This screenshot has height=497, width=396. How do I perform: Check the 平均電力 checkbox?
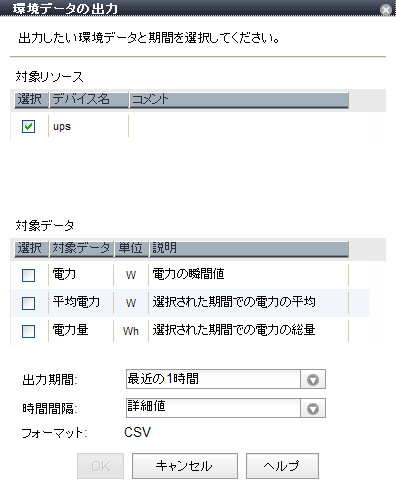[28, 303]
